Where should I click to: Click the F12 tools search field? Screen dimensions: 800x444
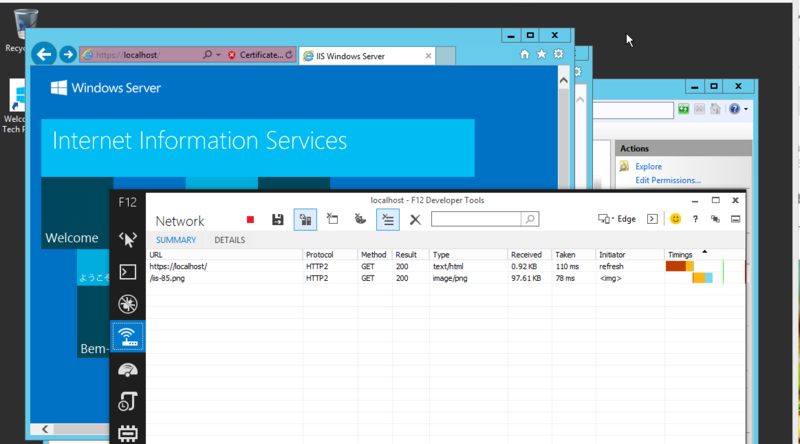point(476,219)
